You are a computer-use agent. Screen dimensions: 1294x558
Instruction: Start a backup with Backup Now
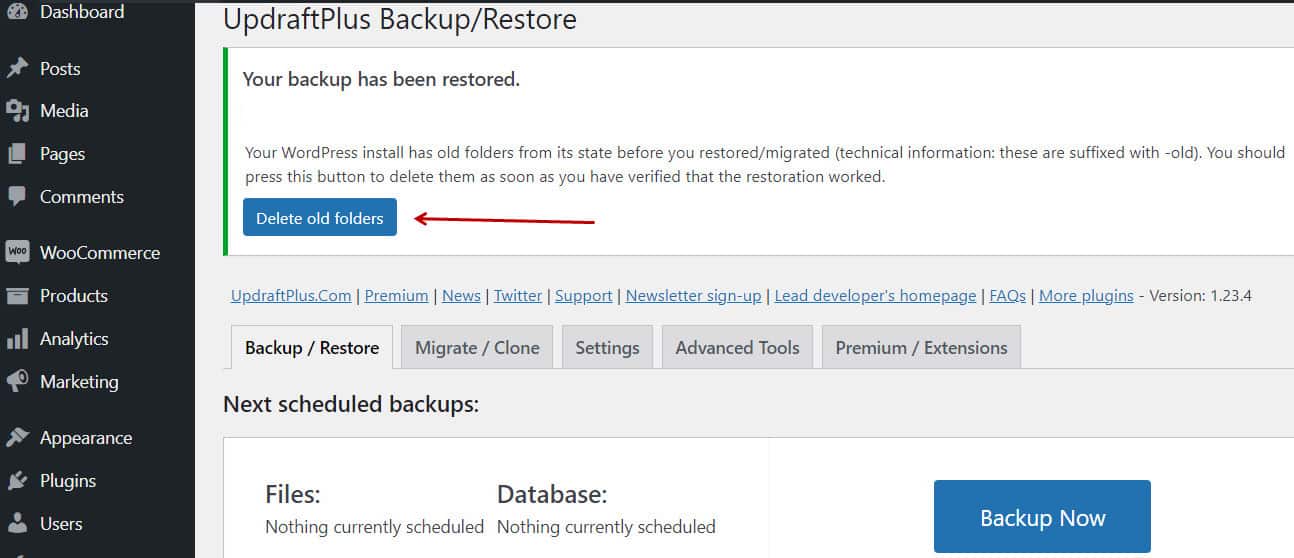[1042, 517]
